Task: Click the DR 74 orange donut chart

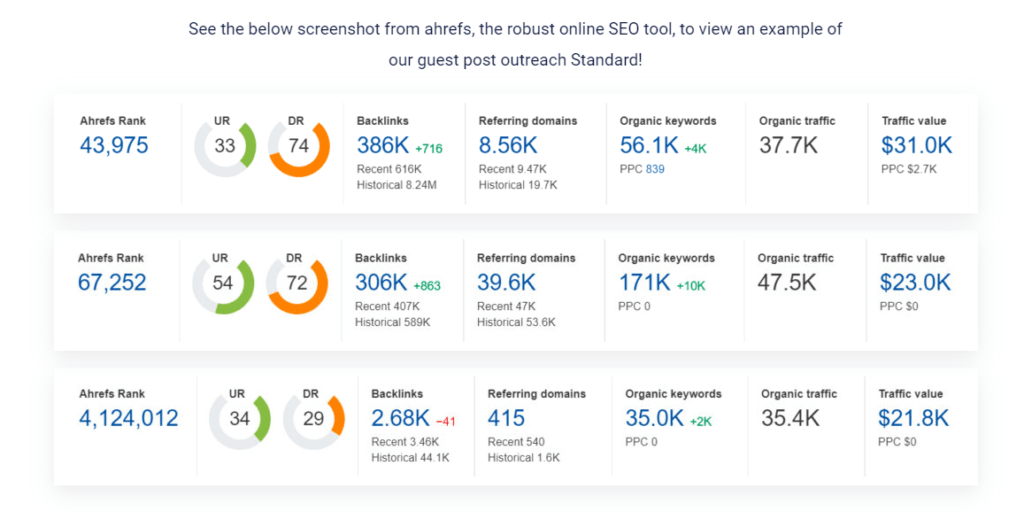Action: pos(299,146)
